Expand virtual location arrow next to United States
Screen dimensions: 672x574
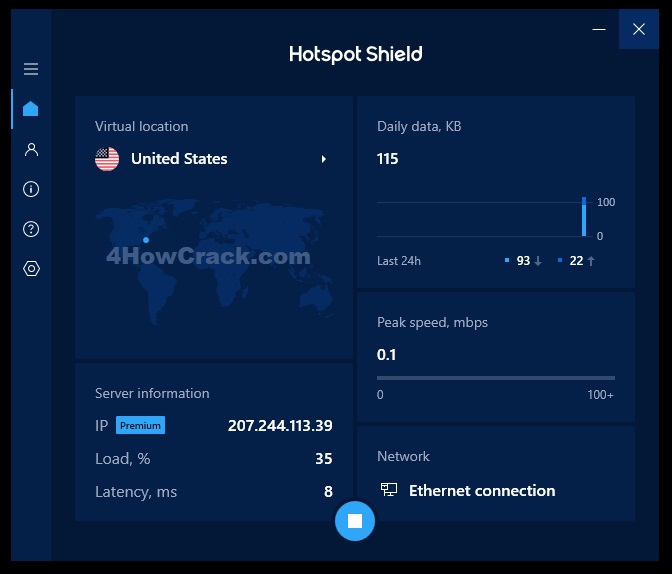point(324,159)
